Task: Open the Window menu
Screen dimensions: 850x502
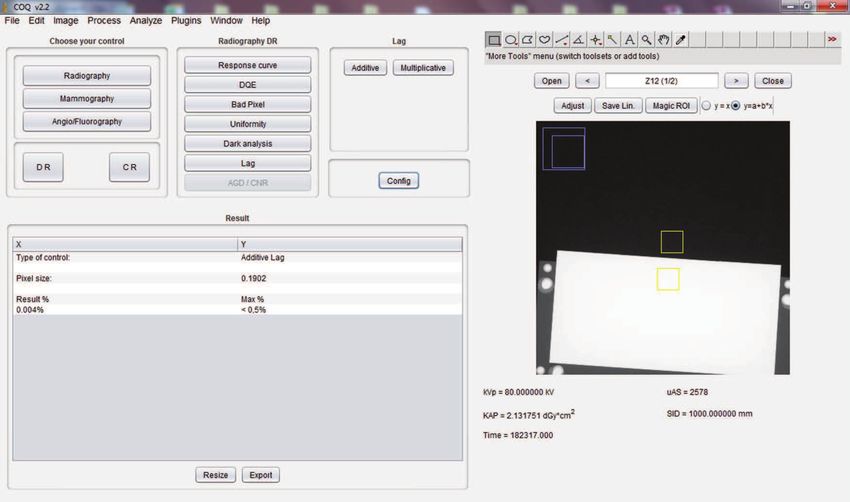Action: 226,21
